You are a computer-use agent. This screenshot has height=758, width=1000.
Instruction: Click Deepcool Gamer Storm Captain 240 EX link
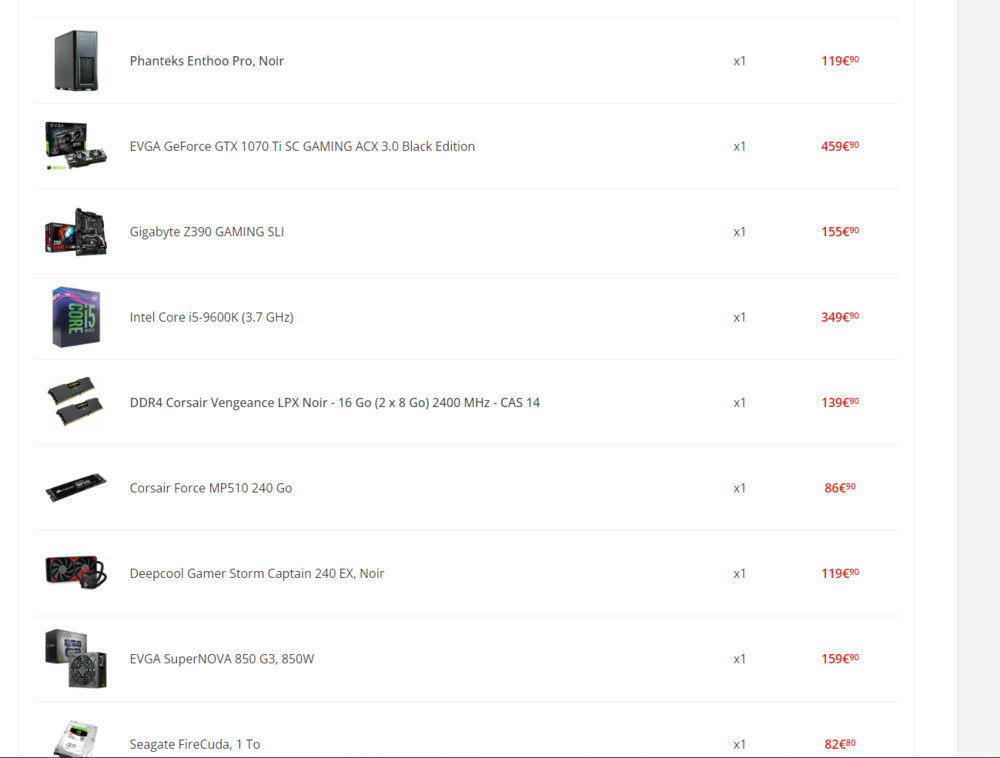click(257, 573)
